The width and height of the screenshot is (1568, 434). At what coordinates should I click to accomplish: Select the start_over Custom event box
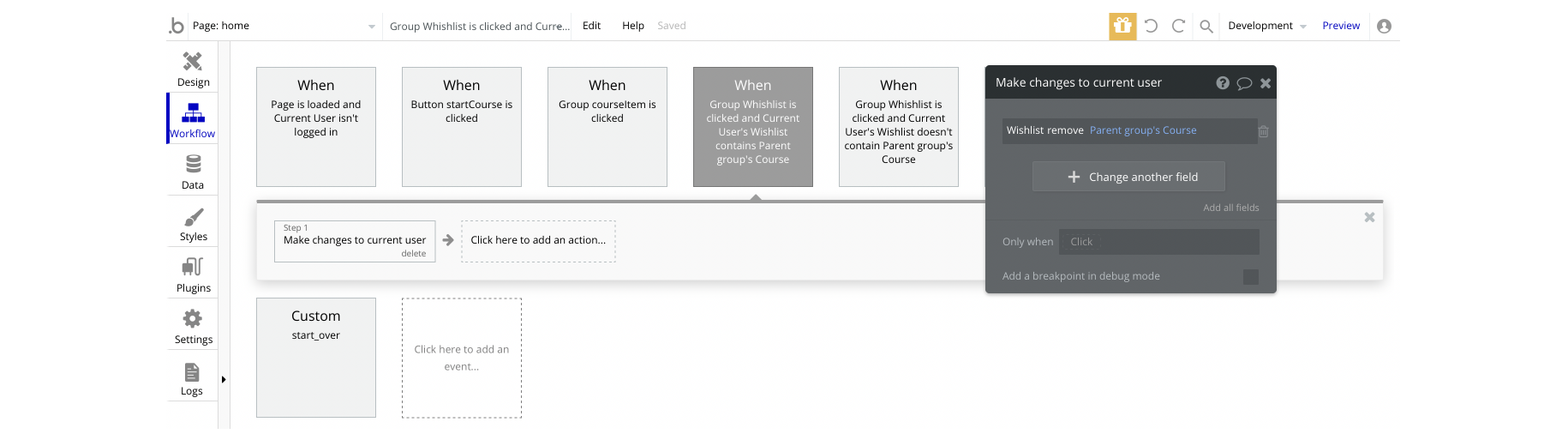pyautogui.click(x=315, y=358)
